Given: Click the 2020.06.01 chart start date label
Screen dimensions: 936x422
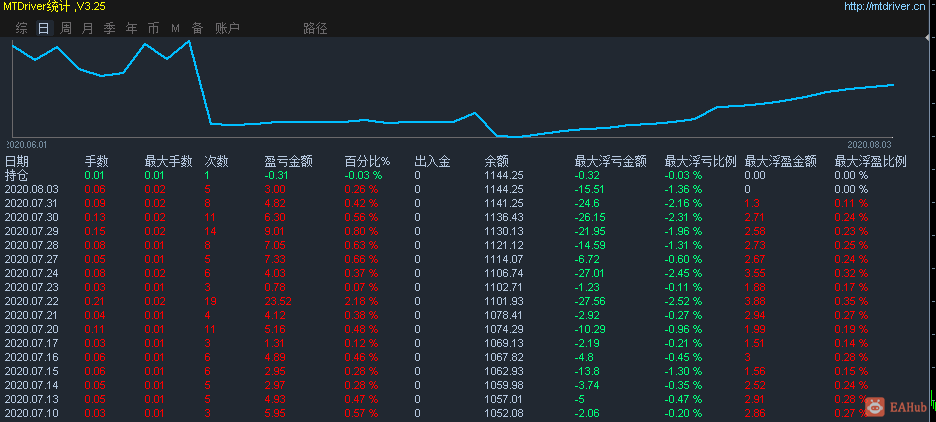Looking at the screenshot, I should (26, 144).
